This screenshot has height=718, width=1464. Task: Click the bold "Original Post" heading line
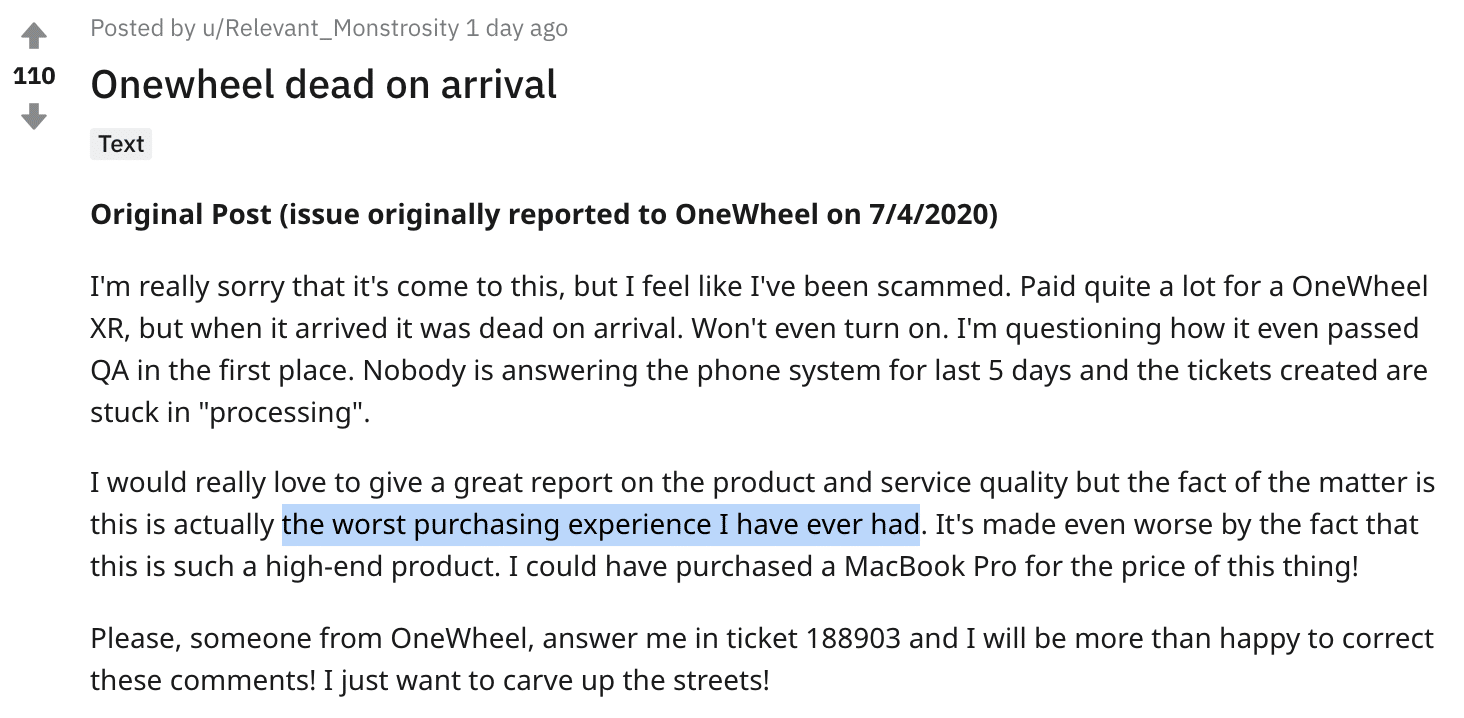tap(544, 215)
